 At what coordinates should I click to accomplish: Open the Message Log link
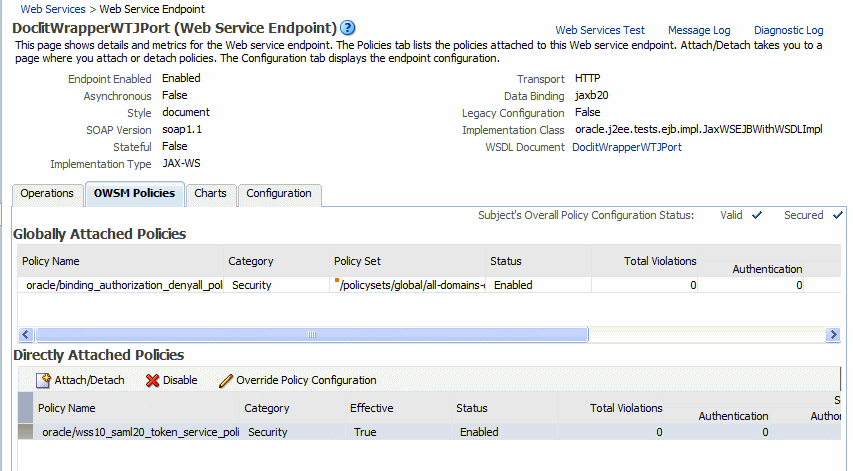click(x=699, y=31)
